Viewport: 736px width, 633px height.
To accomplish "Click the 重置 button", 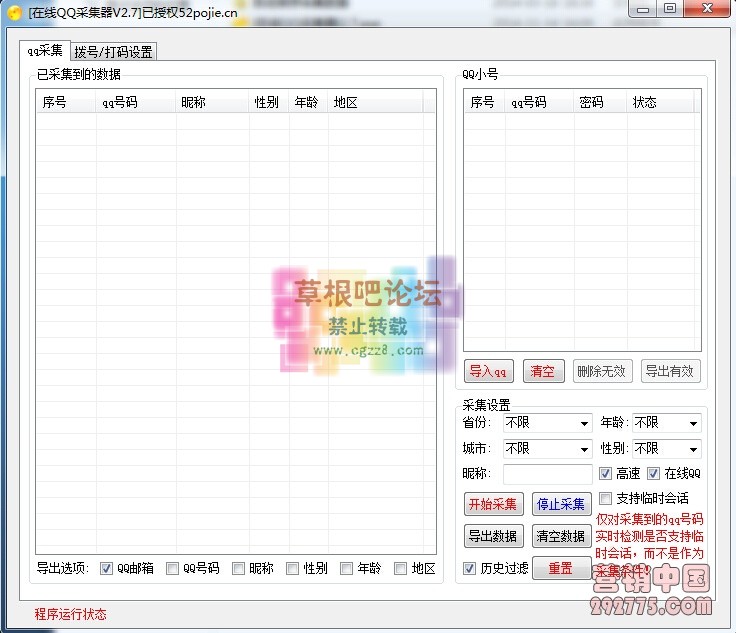I will pos(561,569).
